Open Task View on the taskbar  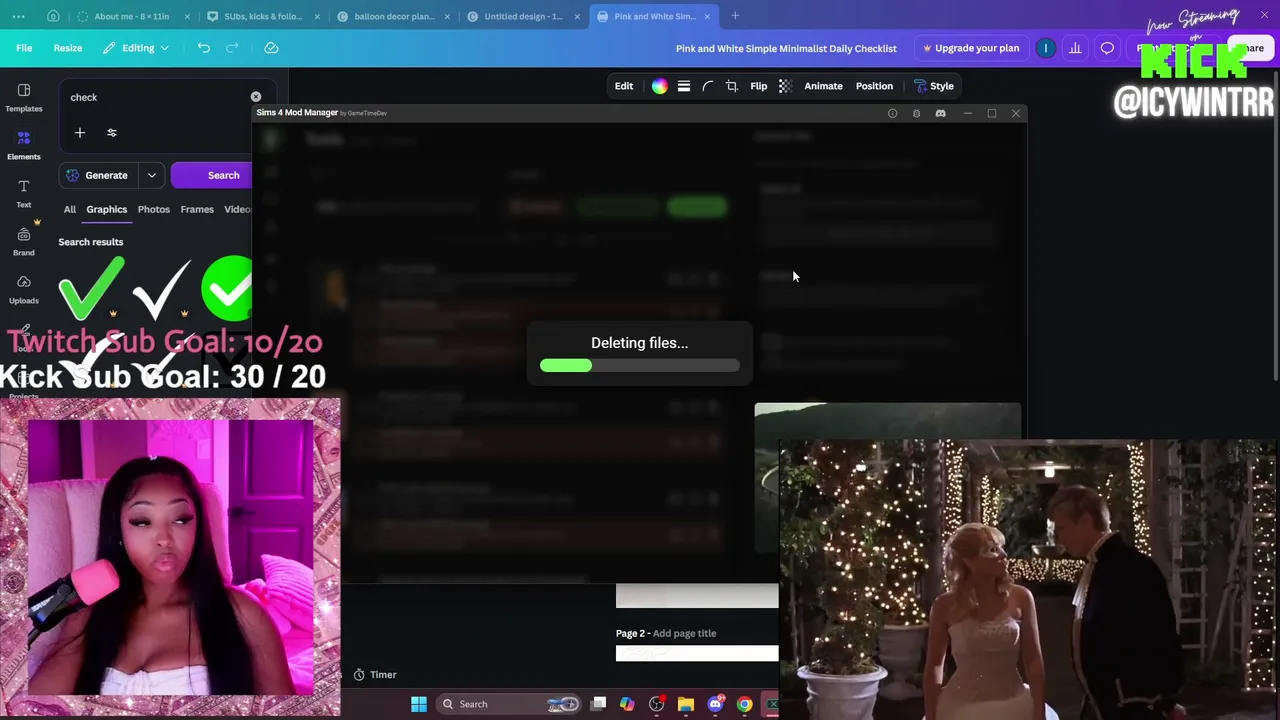click(x=598, y=704)
